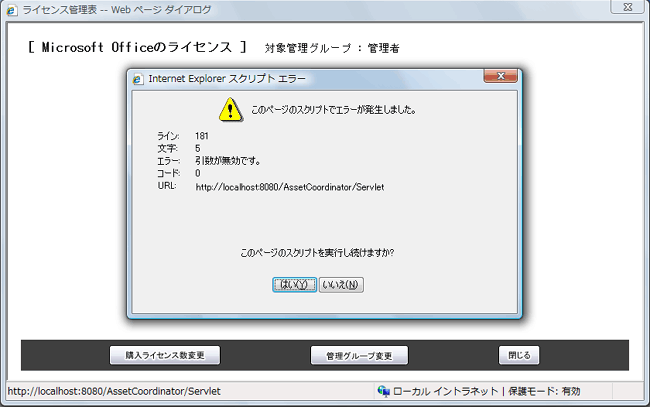Click the IE icon in script error title bar
This screenshot has height=407, width=650.
click(138, 79)
